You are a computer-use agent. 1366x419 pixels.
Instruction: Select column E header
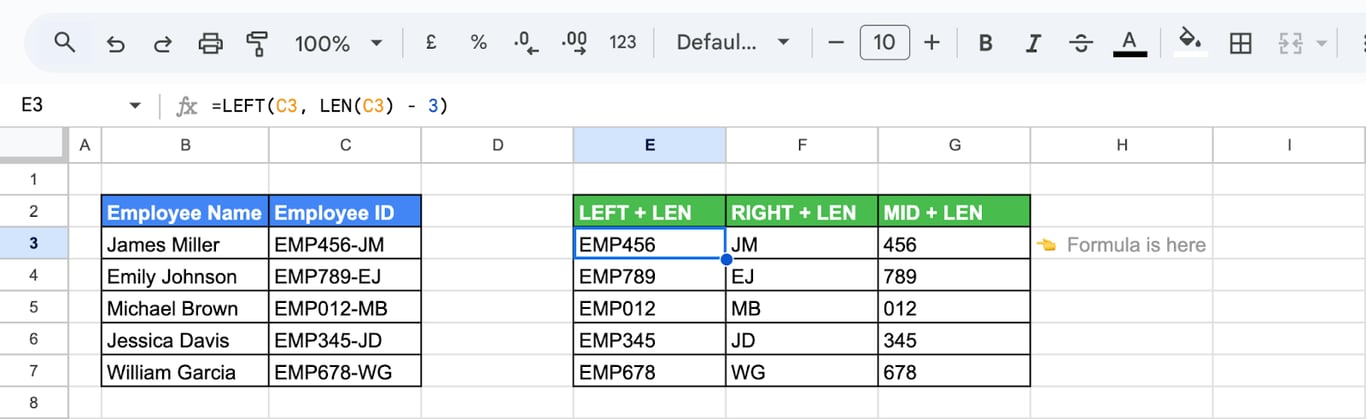point(650,145)
